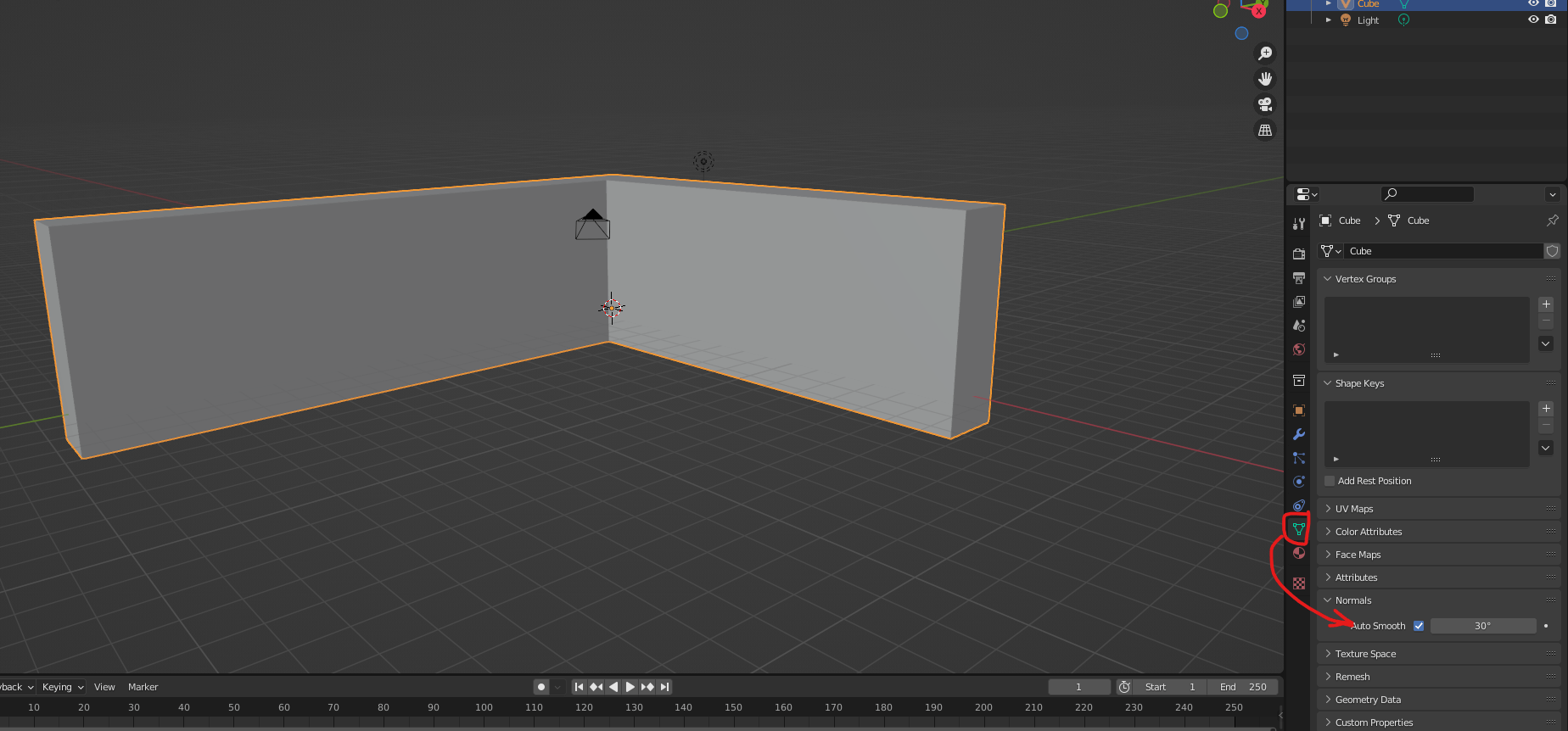Image resolution: width=1568 pixels, height=731 pixels.
Task: Click the pin icon in properties header
Action: click(x=1552, y=220)
